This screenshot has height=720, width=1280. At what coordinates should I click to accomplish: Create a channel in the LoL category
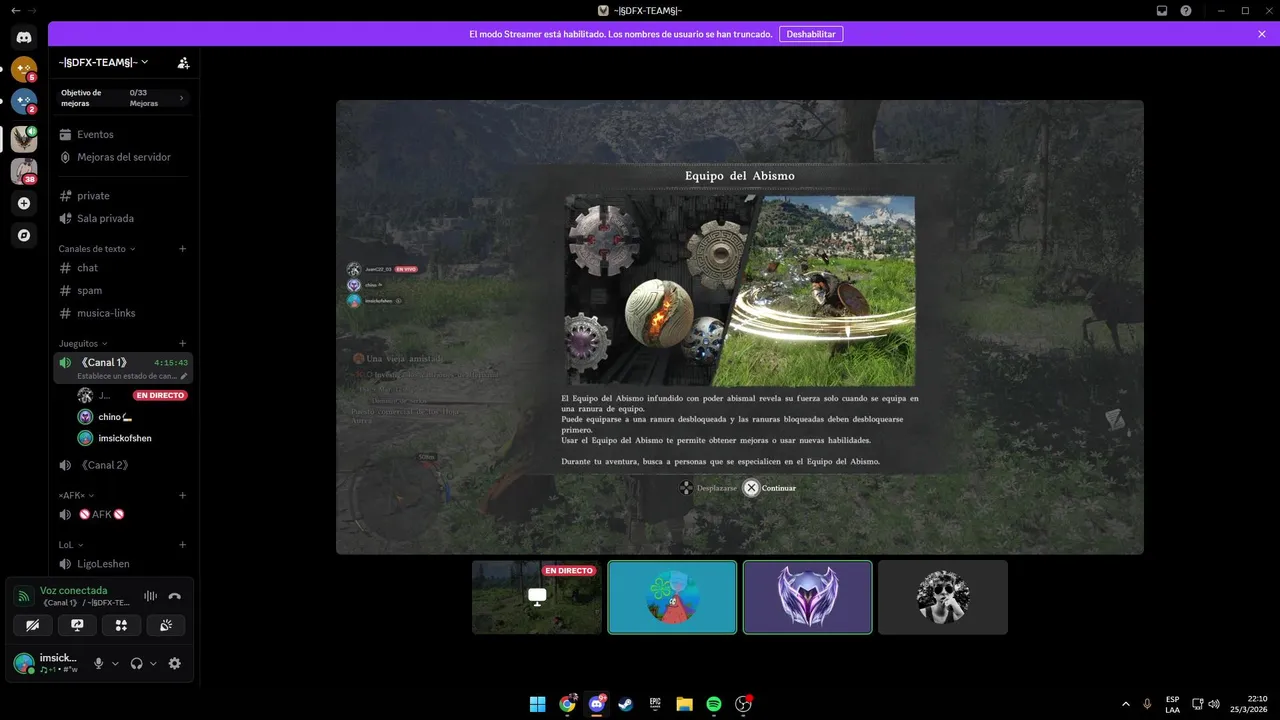(182, 545)
